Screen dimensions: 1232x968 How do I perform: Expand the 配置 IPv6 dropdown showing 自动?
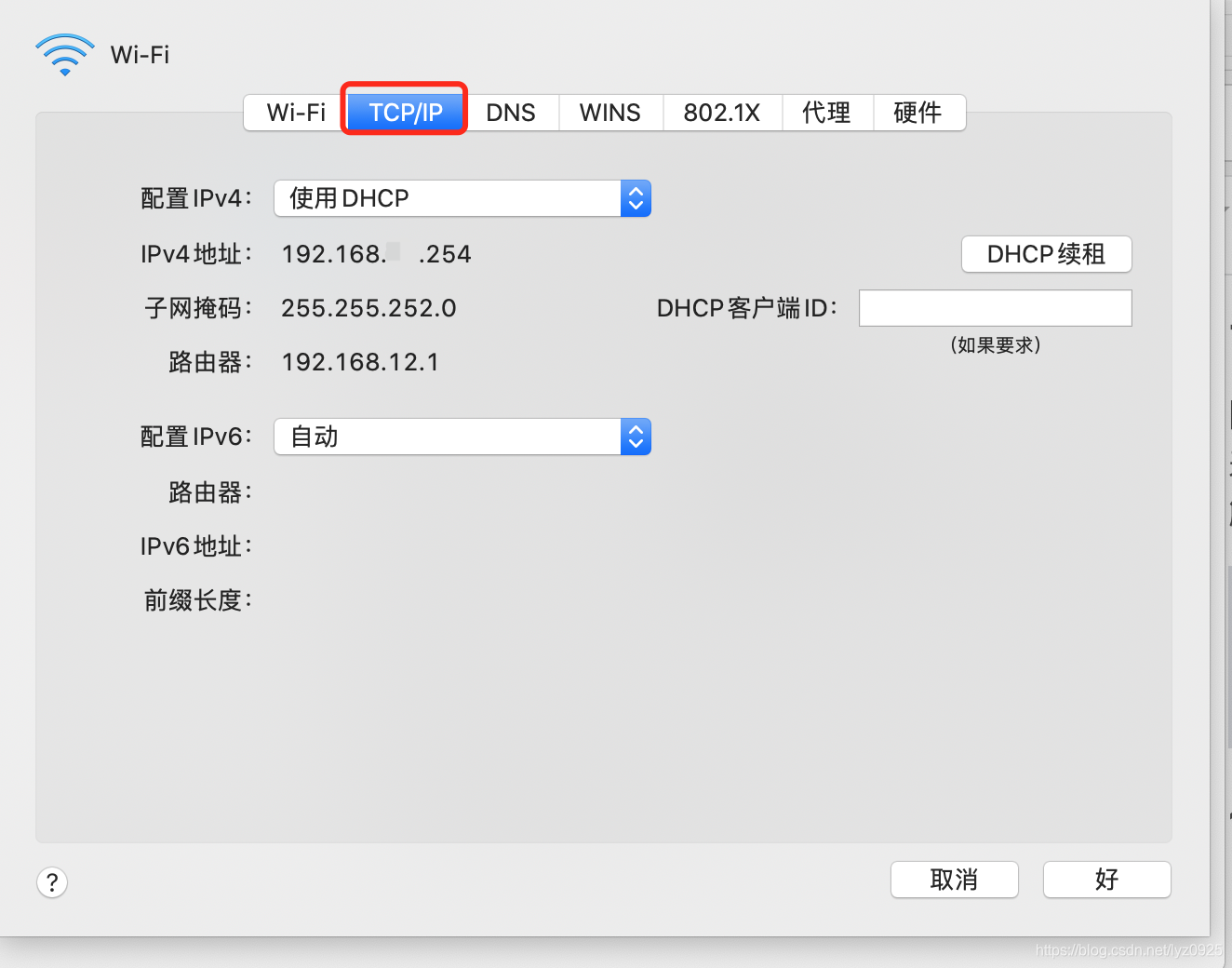(x=462, y=437)
